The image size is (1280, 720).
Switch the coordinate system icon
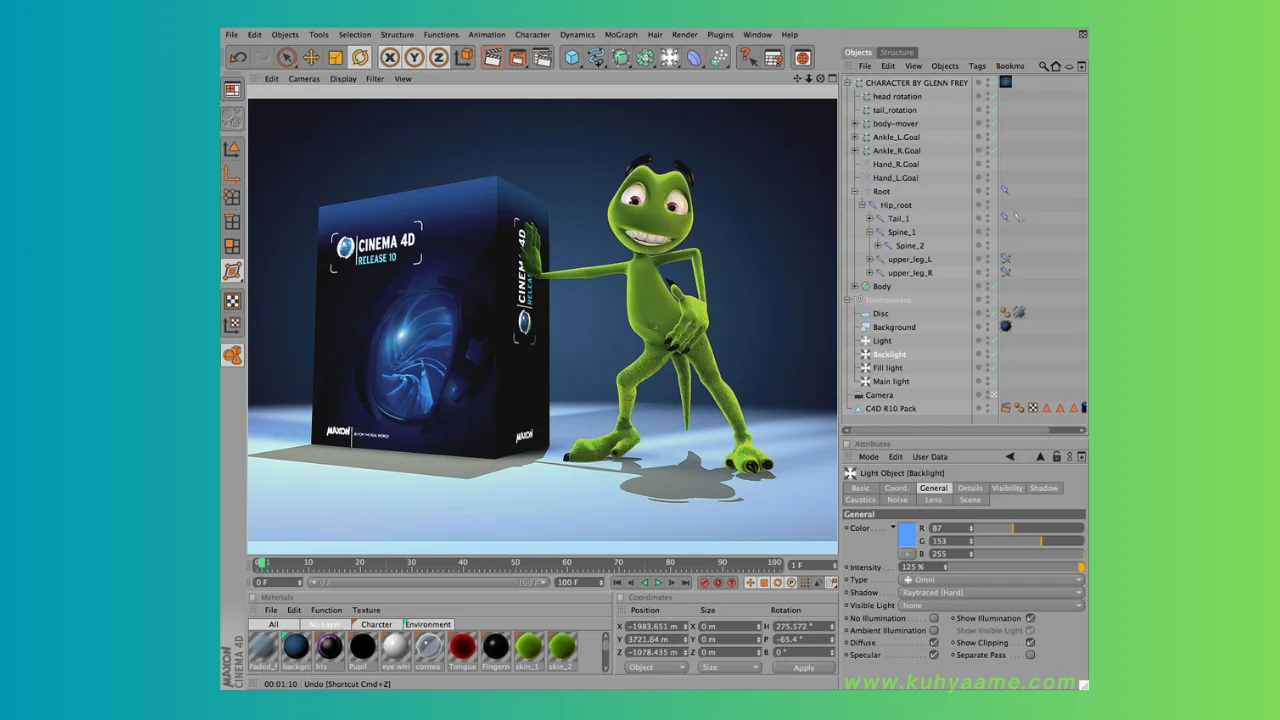tap(463, 58)
